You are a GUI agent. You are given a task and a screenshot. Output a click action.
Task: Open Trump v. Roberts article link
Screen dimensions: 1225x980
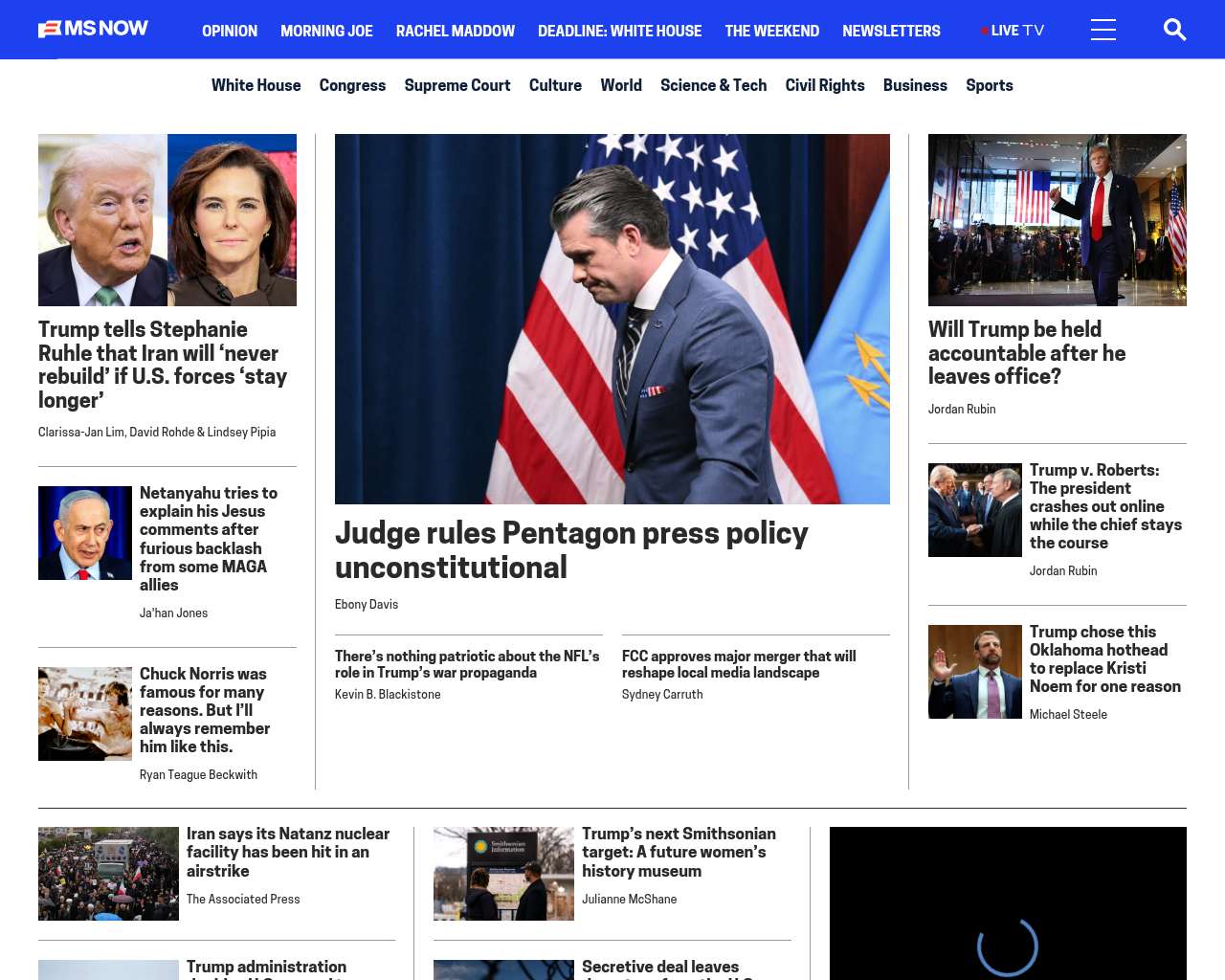(x=1104, y=506)
